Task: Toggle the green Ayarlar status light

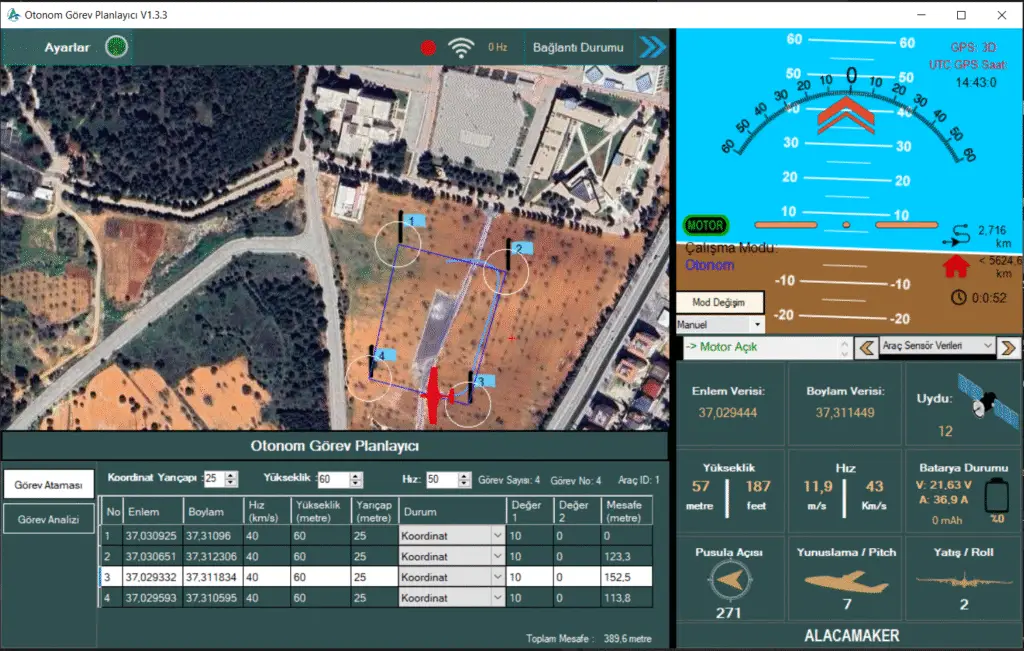Action: point(116,47)
